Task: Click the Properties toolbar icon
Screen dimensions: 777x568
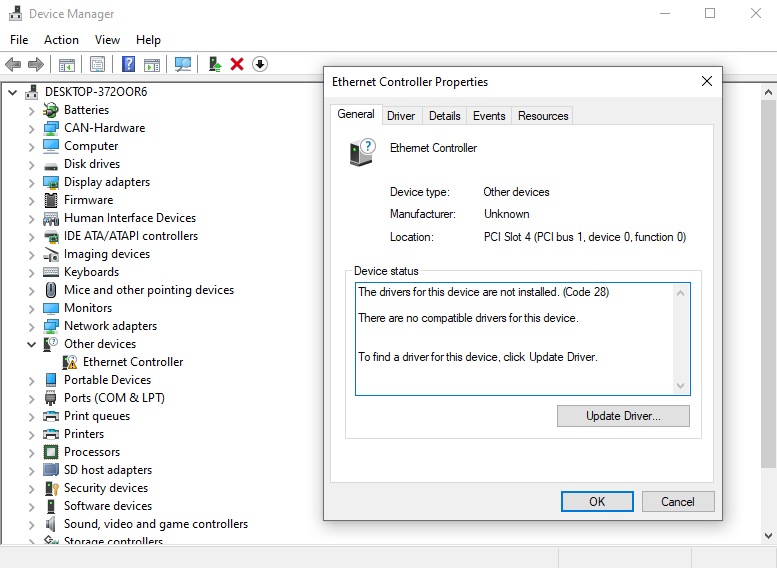Action: coord(98,64)
